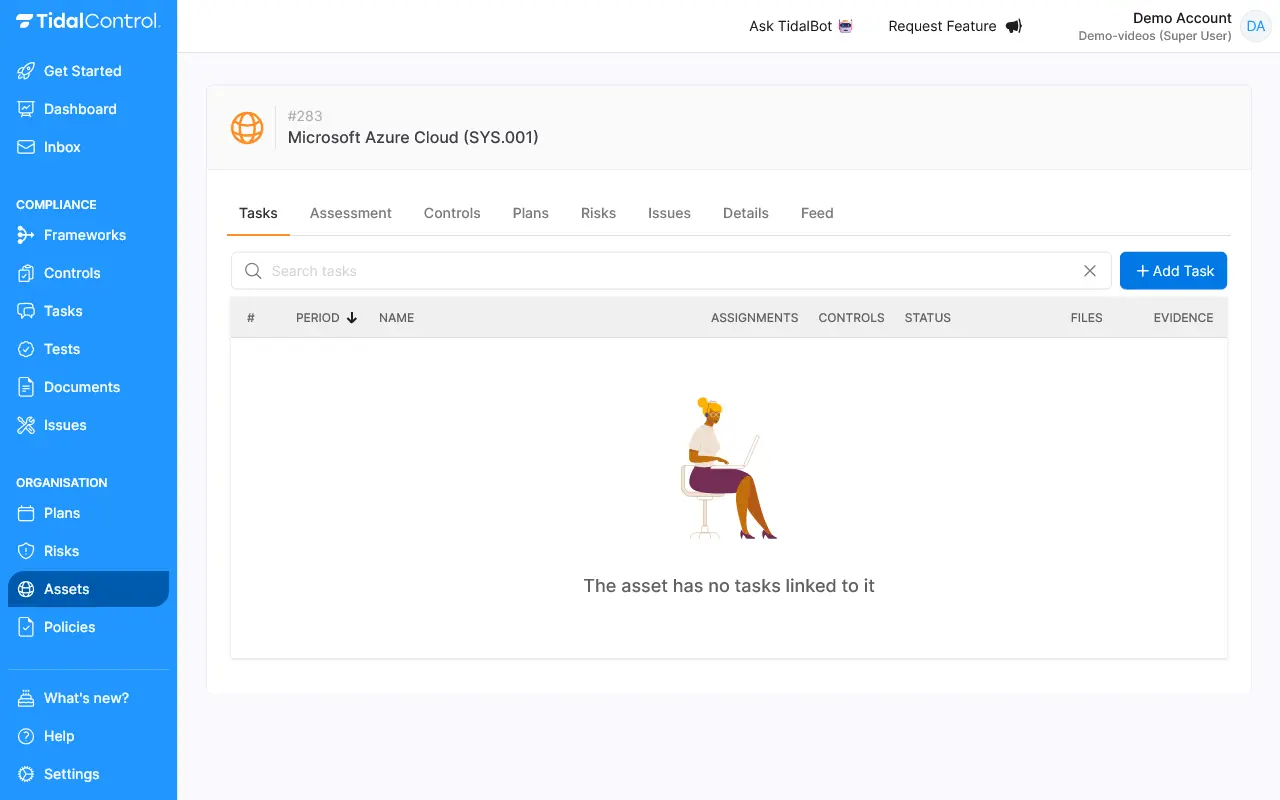This screenshot has height=800, width=1280.
Task: Click the Frameworks branching icon
Action: pos(26,235)
